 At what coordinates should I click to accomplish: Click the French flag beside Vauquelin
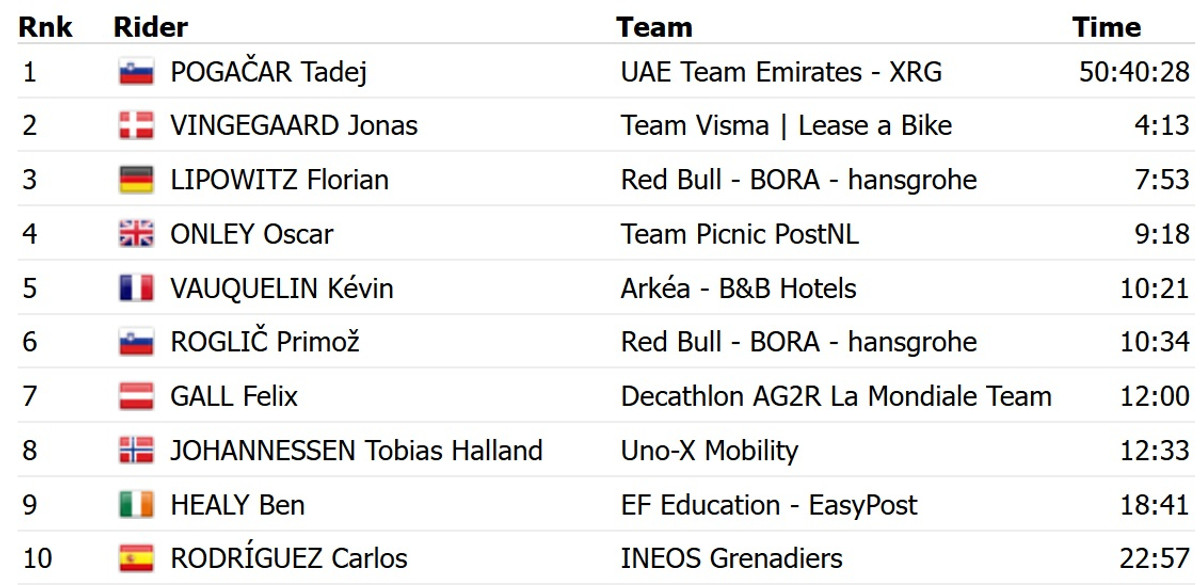[x=136, y=288]
